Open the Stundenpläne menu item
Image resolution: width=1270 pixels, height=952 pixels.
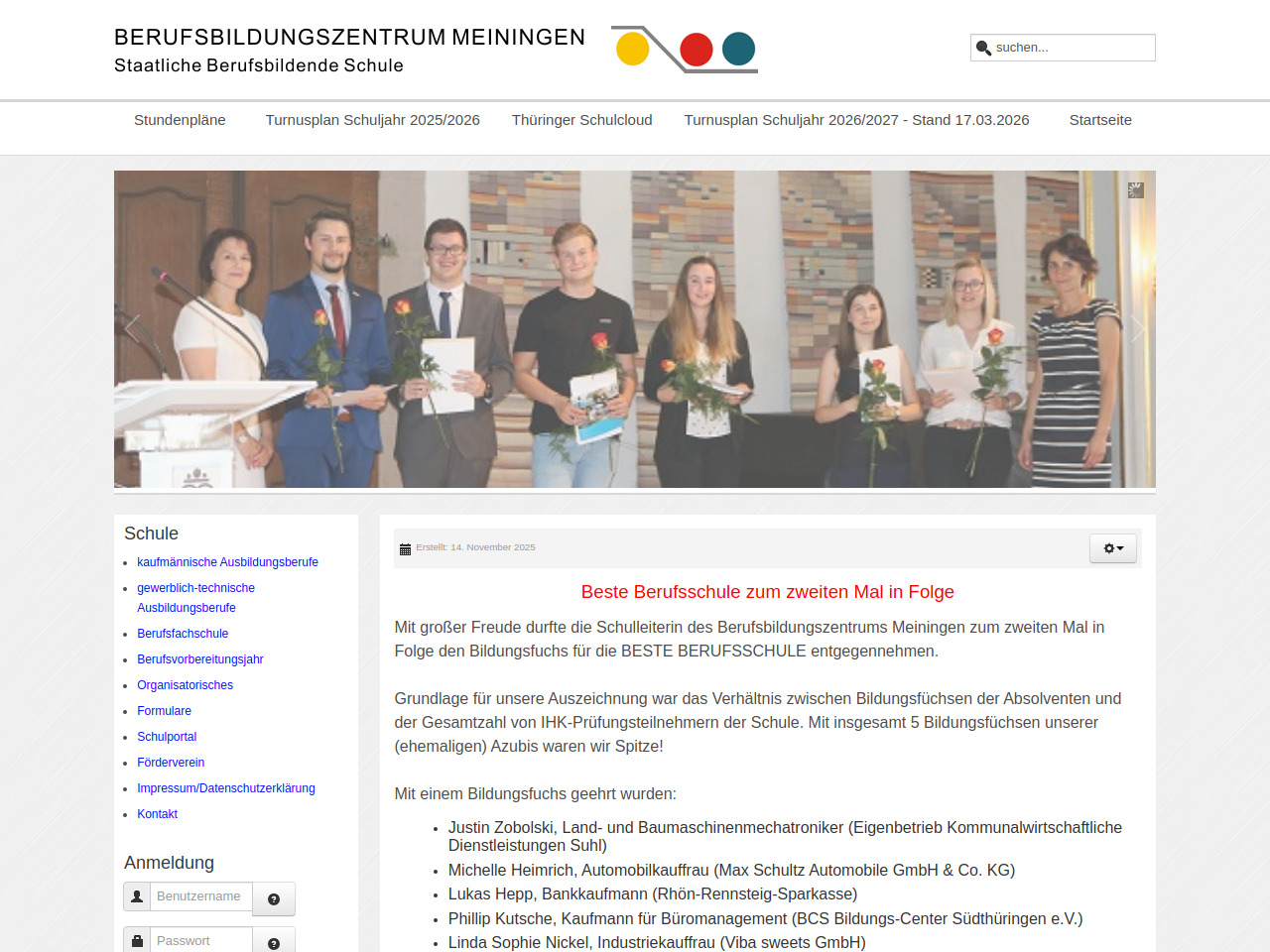(180, 120)
